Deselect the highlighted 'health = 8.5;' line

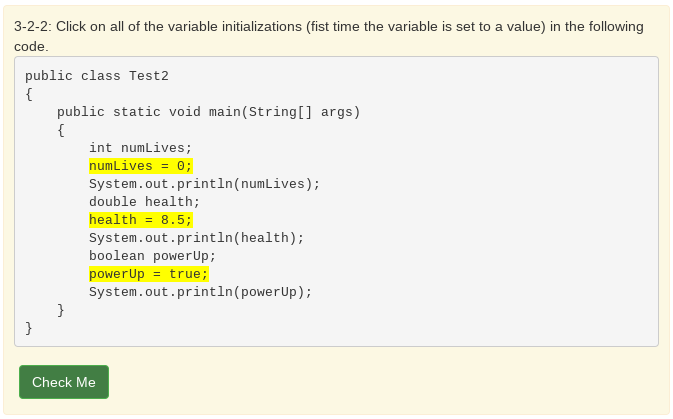(140, 220)
